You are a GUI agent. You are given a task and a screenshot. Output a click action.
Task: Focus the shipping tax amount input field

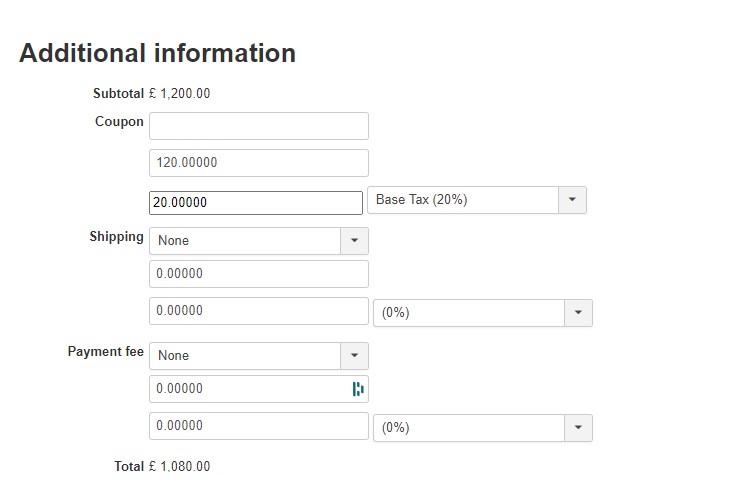258,311
